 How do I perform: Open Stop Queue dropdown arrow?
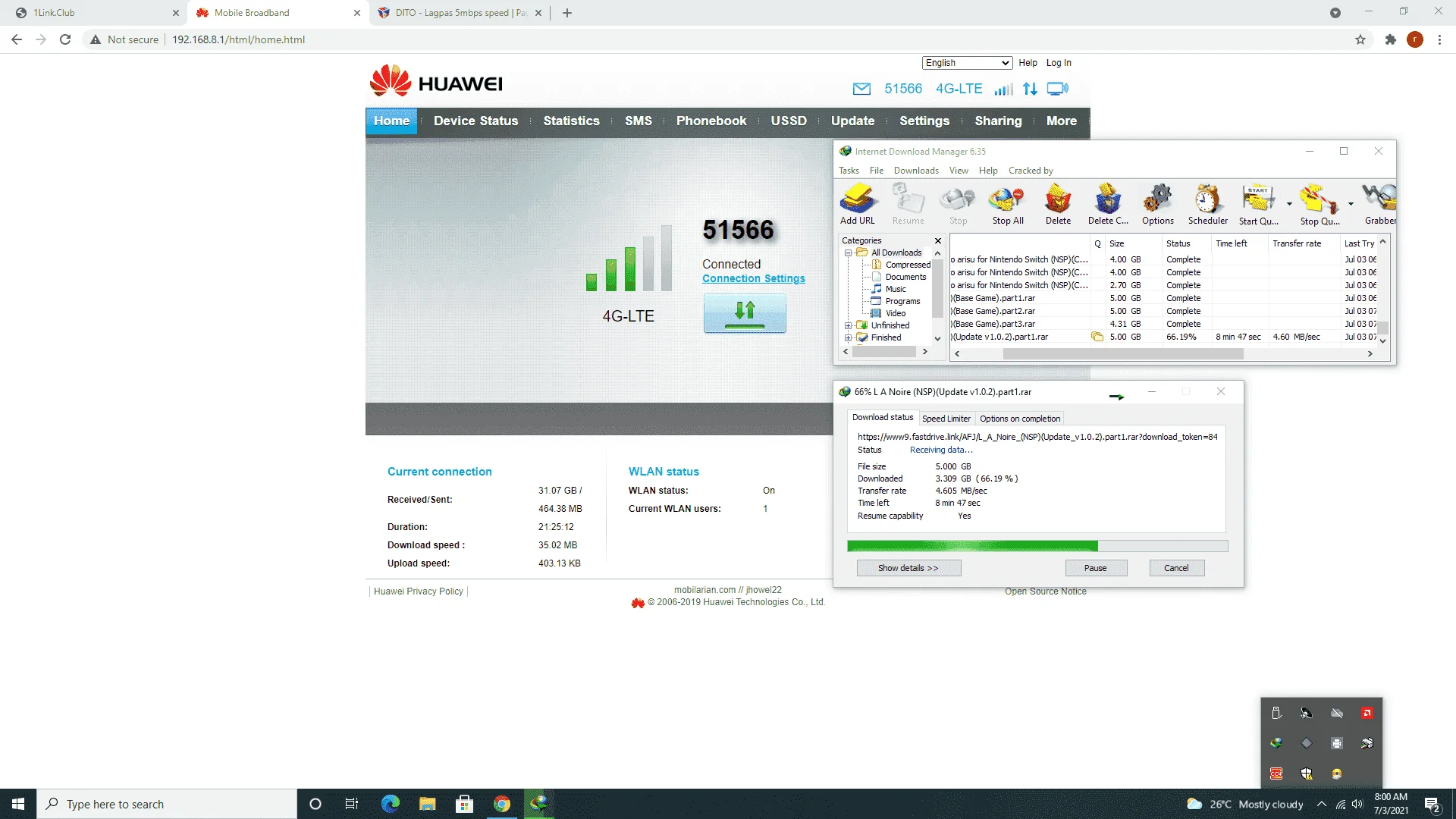(1351, 204)
